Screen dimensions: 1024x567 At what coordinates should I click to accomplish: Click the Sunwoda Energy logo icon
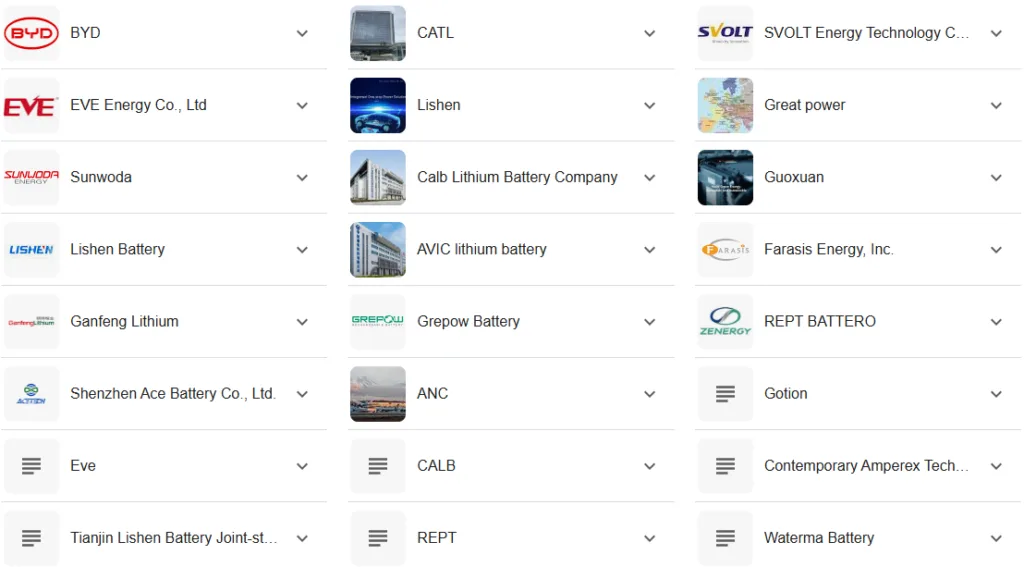[31, 178]
